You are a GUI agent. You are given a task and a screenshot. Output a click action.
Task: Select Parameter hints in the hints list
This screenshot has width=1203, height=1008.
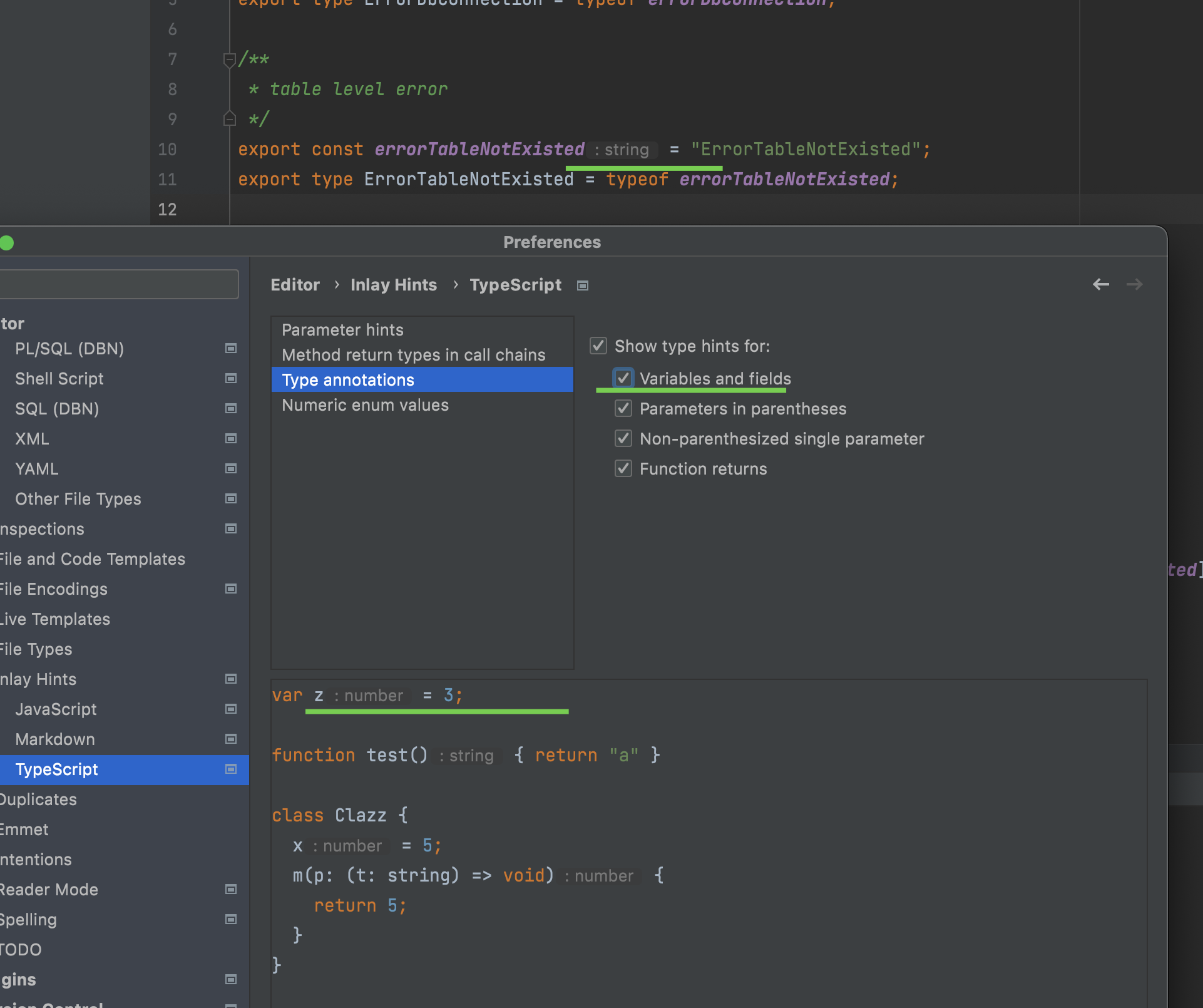(422, 330)
